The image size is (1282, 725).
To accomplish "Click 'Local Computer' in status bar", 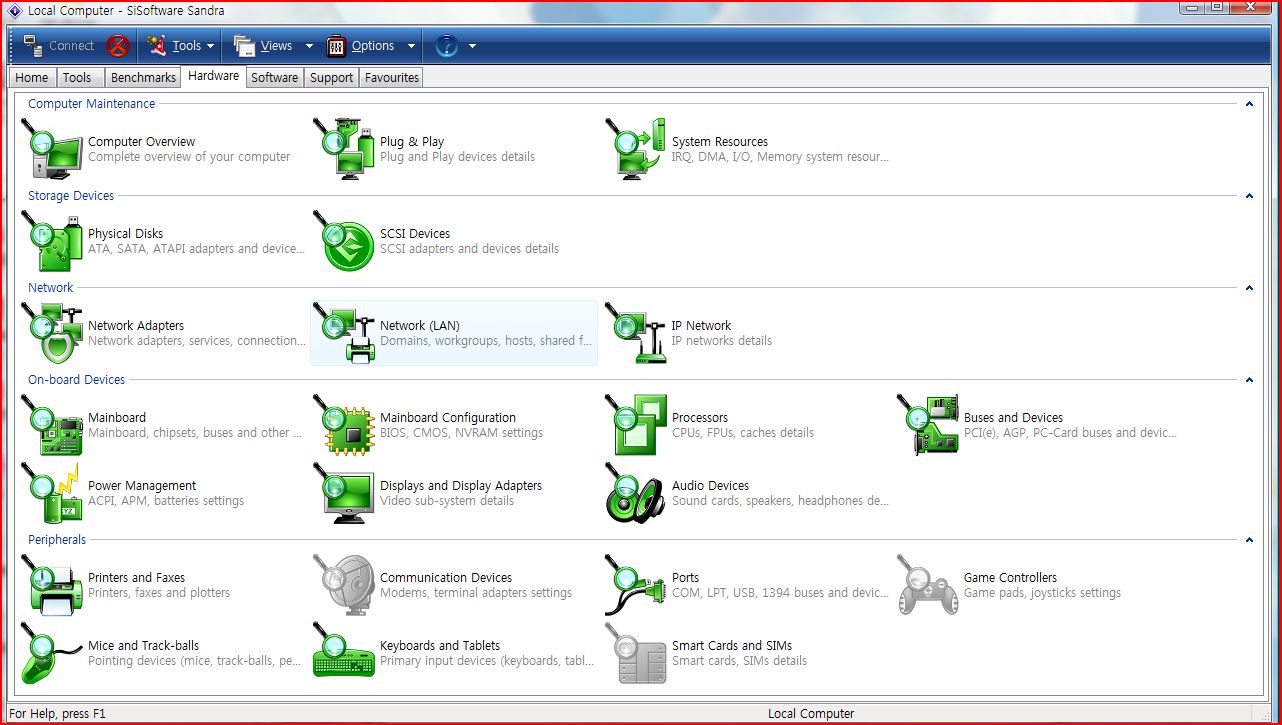I will click(811, 714).
